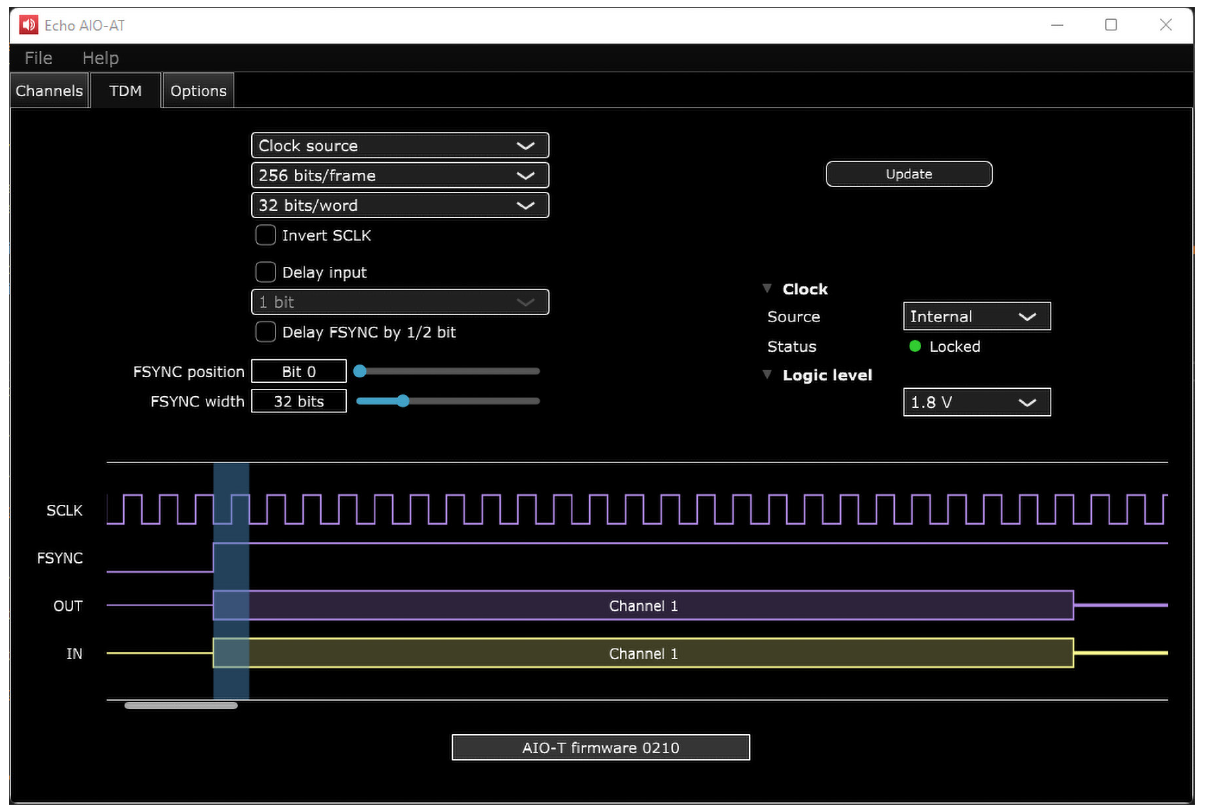Maximize the Echo AIO-AT window
This screenshot has height=811, width=1206.
click(x=1111, y=25)
